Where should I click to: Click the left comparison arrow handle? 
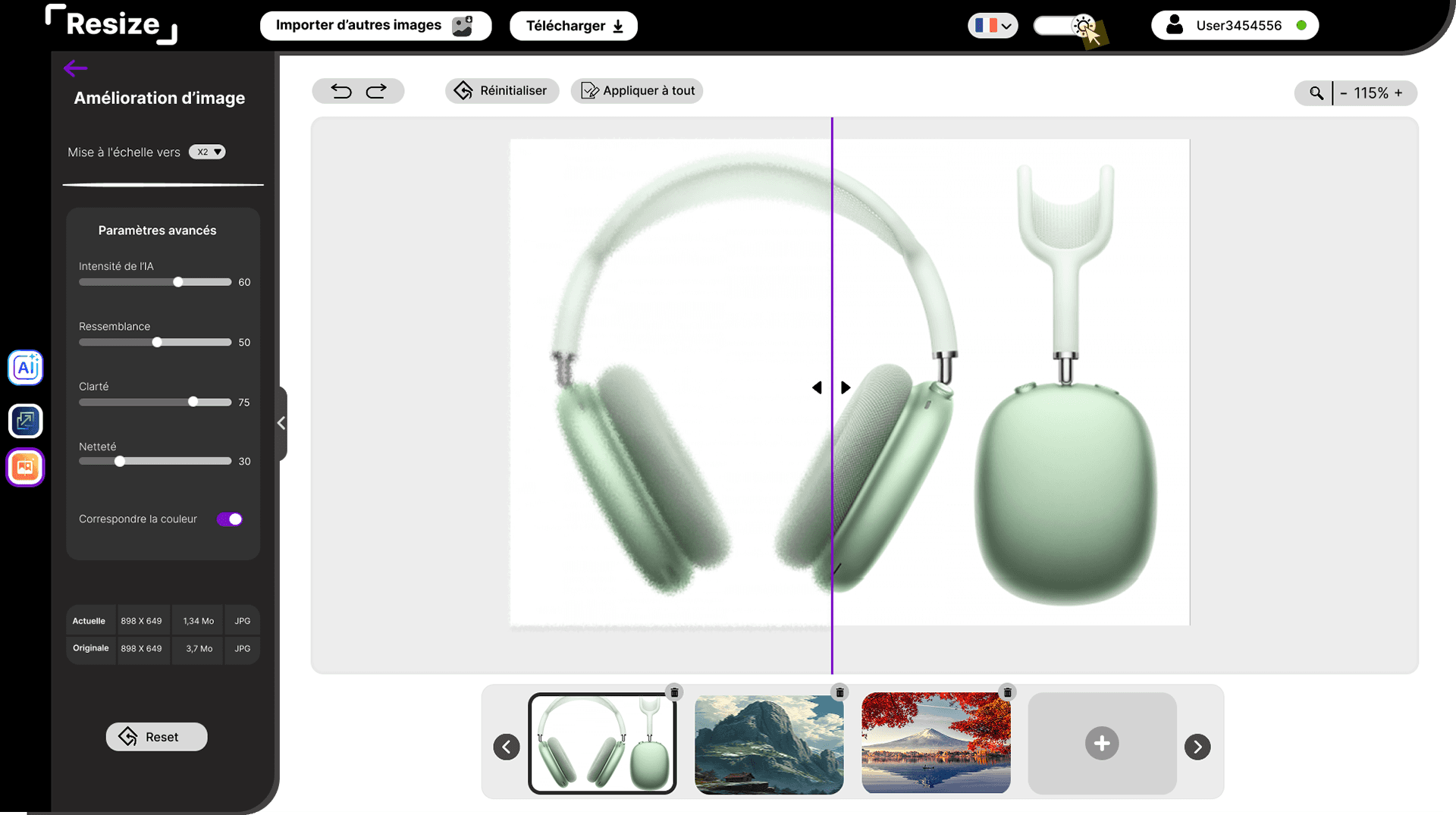pos(817,387)
